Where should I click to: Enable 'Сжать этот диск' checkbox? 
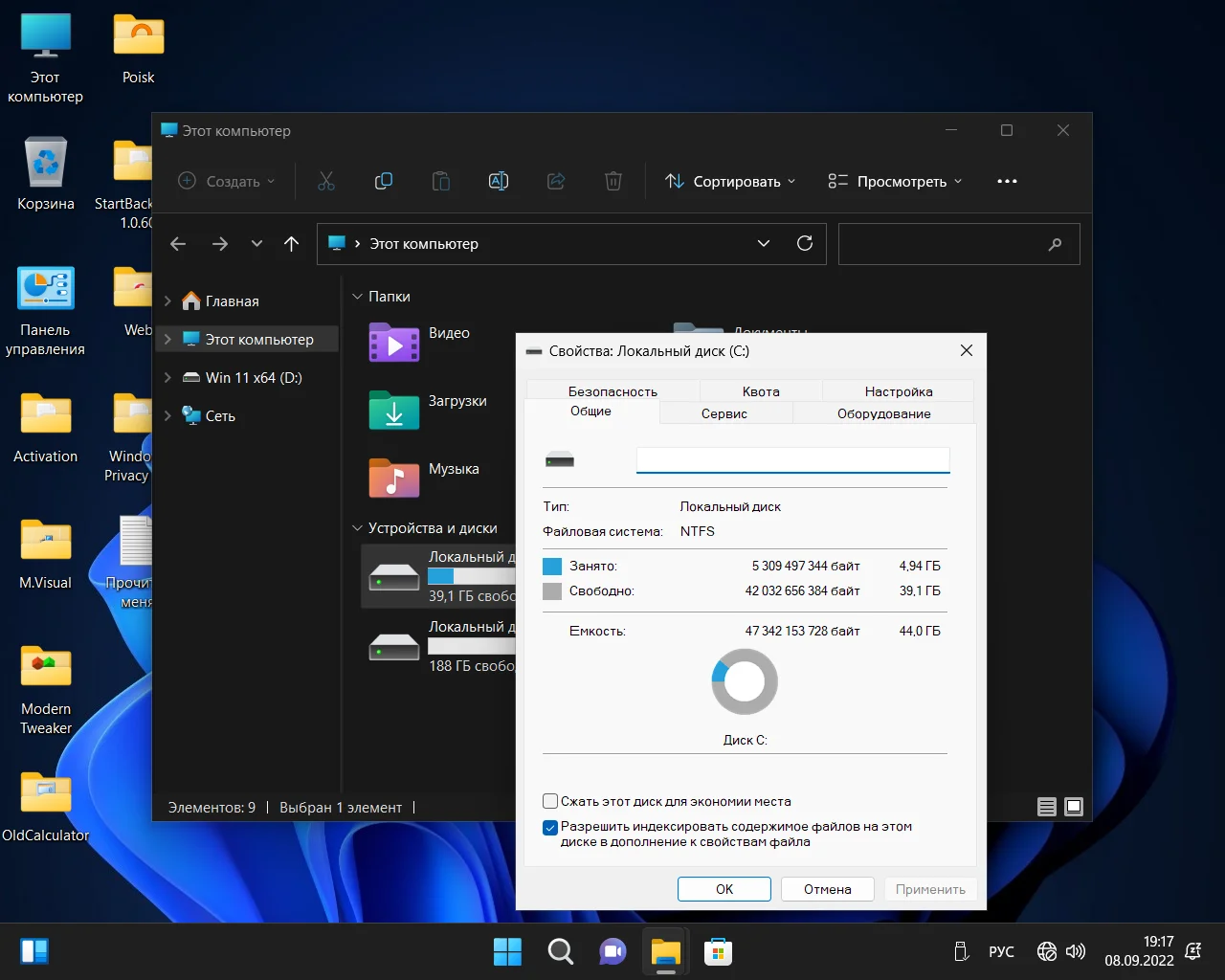coord(550,801)
